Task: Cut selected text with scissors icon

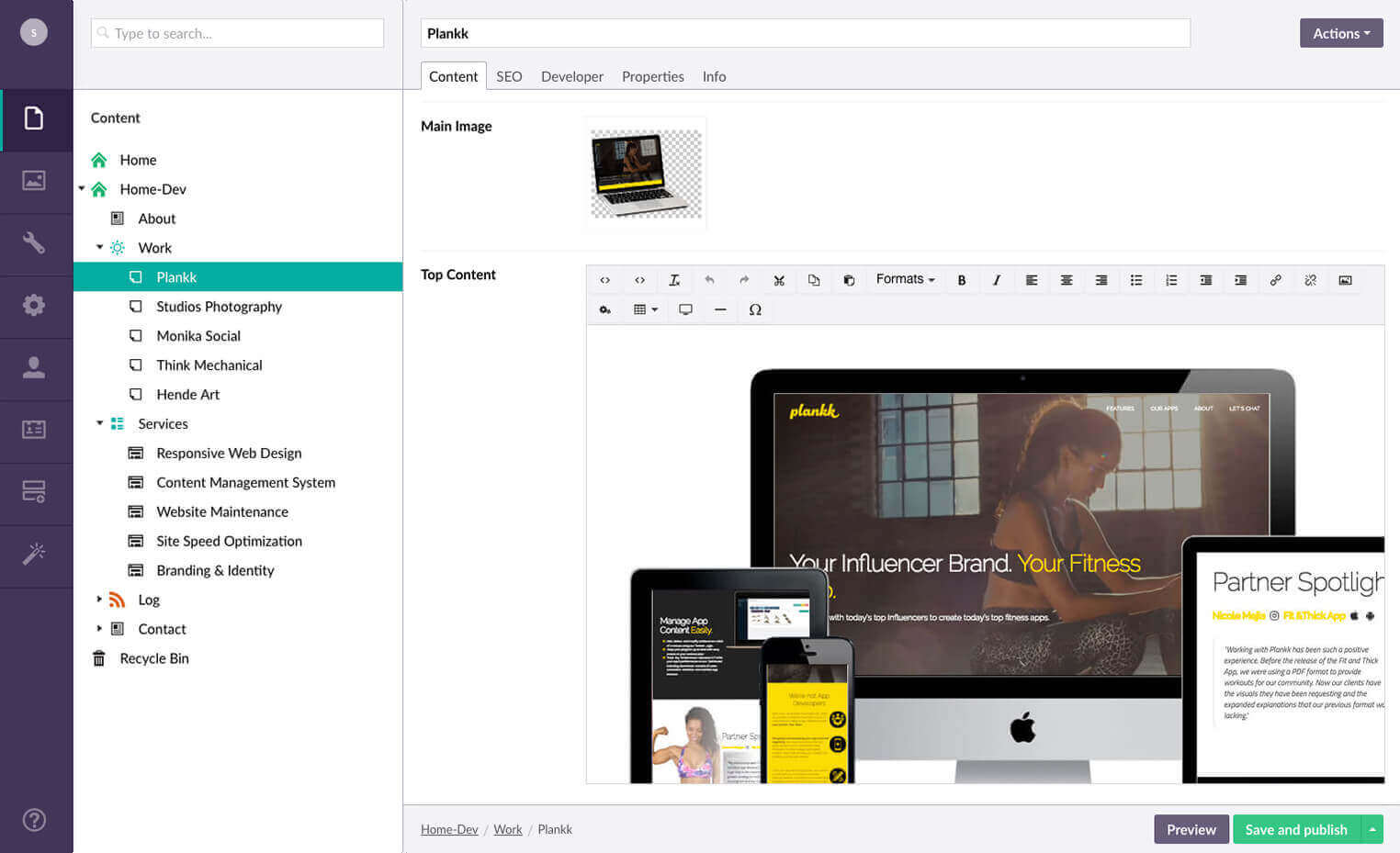Action: point(779,280)
